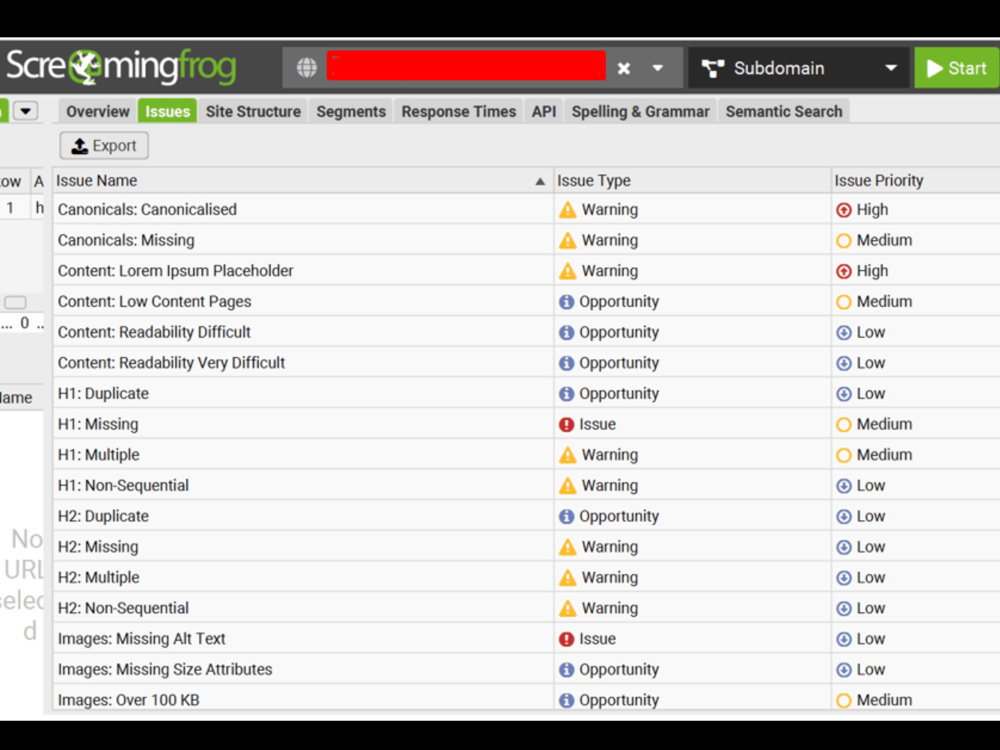Click the sort arrow in Issue Name header
The width and height of the screenshot is (1000, 750).
point(540,181)
